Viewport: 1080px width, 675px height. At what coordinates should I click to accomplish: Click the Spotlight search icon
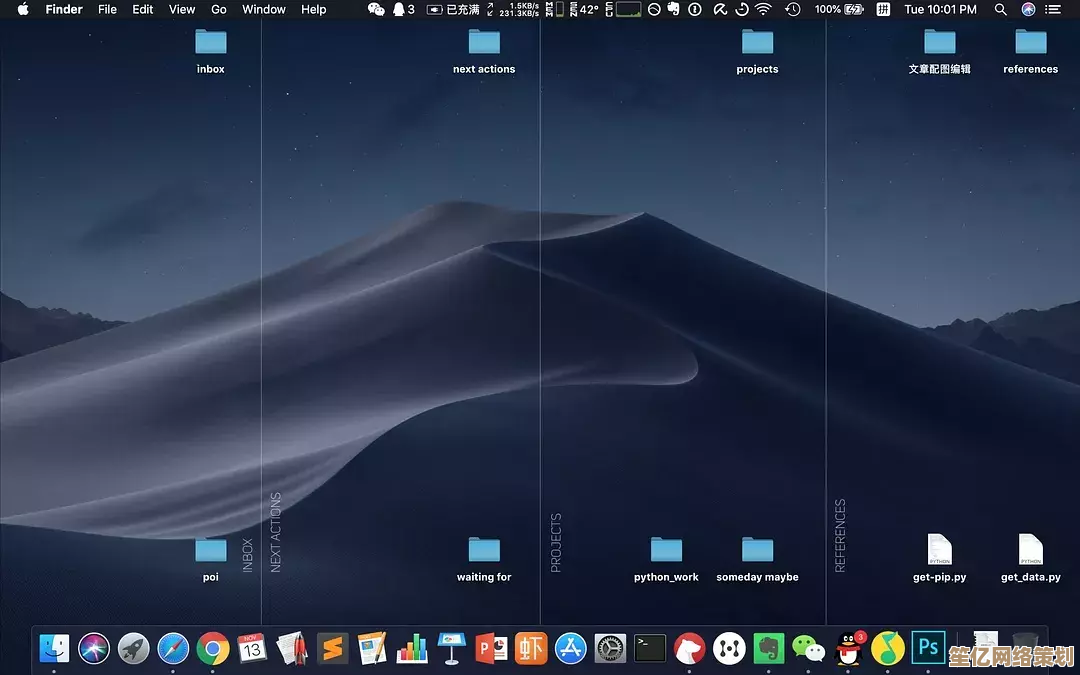[x=1001, y=9]
